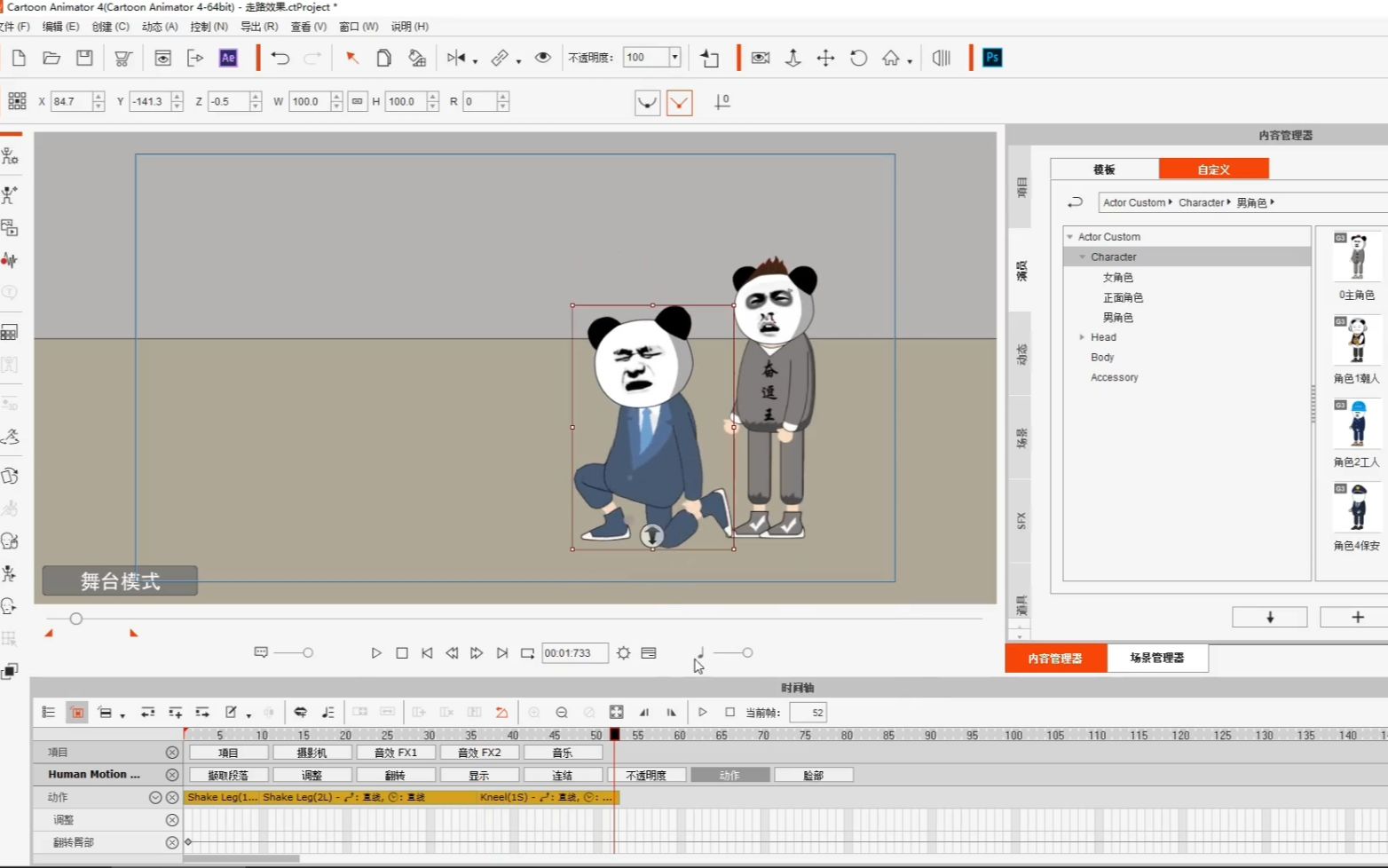Click the 角色2工人 character thumbnail
Screen dimensions: 1388x868
tap(1357, 424)
